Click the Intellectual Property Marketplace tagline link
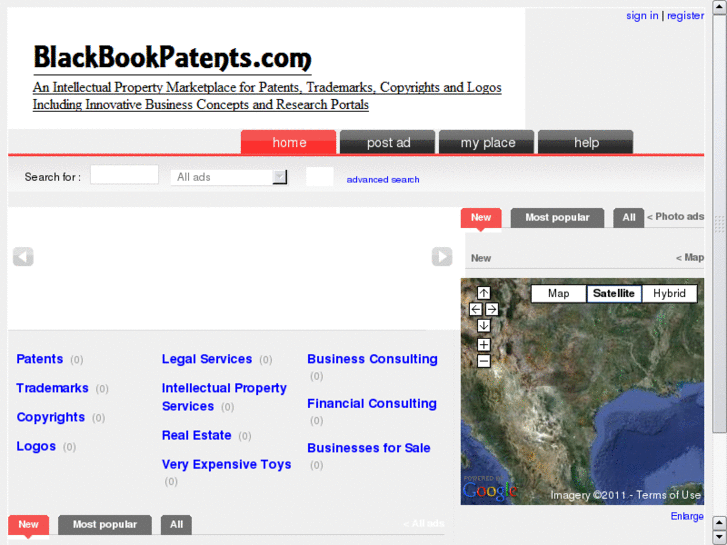Screen dimensions: 727x545 [x=267, y=96]
